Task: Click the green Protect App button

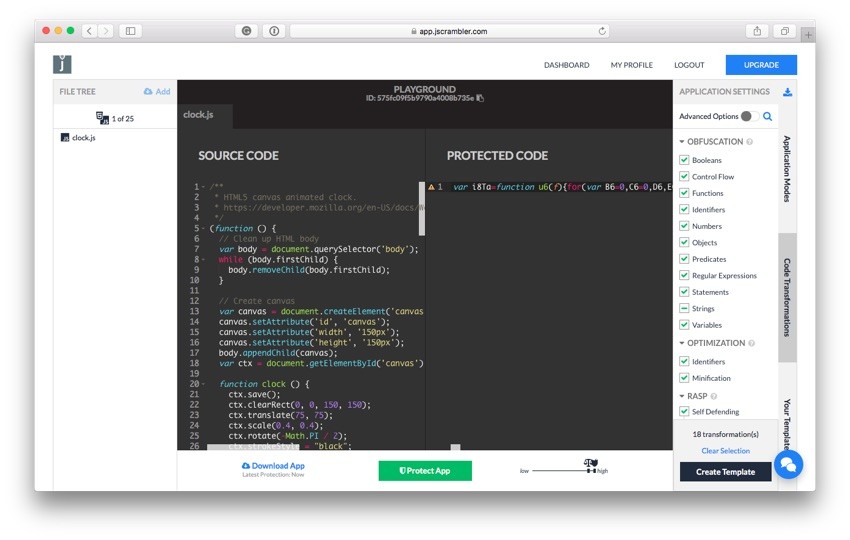Action: (425, 471)
